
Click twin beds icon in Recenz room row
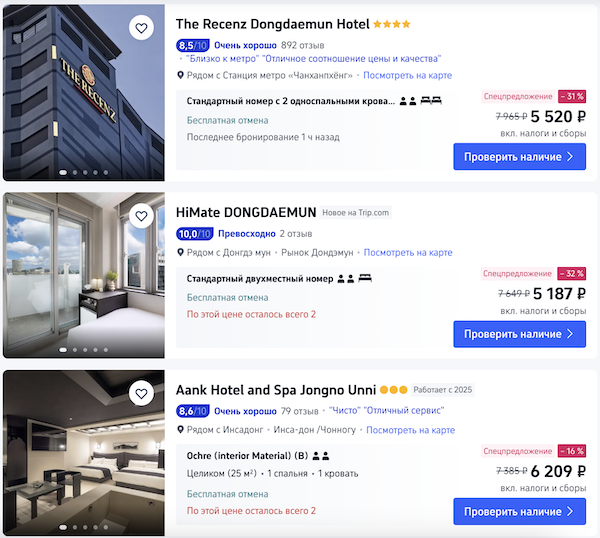point(431,101)
